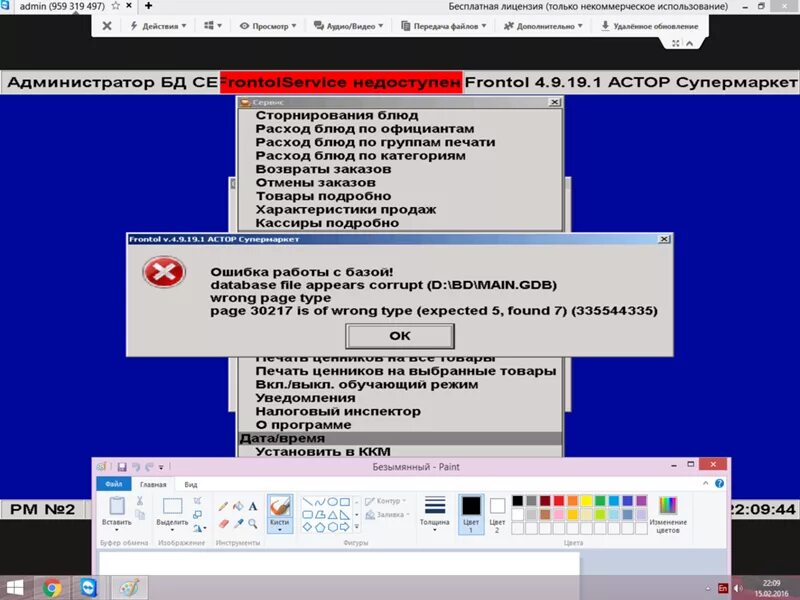Collapse the Paint ribbon with the chevron

[x=706, y=483]
